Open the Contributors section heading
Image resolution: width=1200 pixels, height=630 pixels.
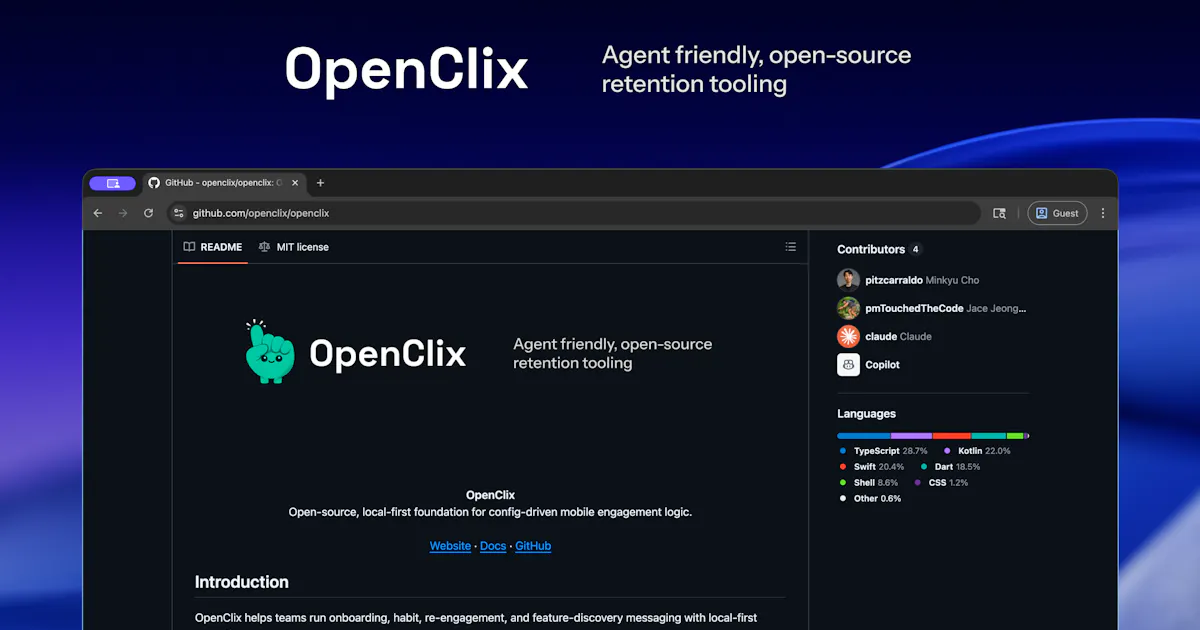click(x=871, y=249)
